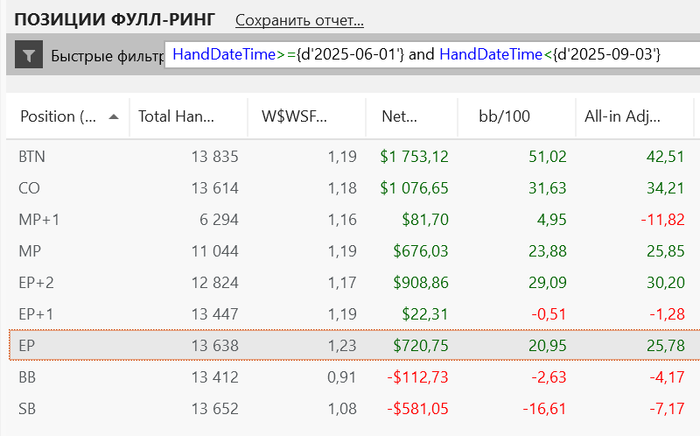This screenshot has height=436, width=700.
Task: Open the Сохранить отчет link
Action: click(x=299, y=20)
